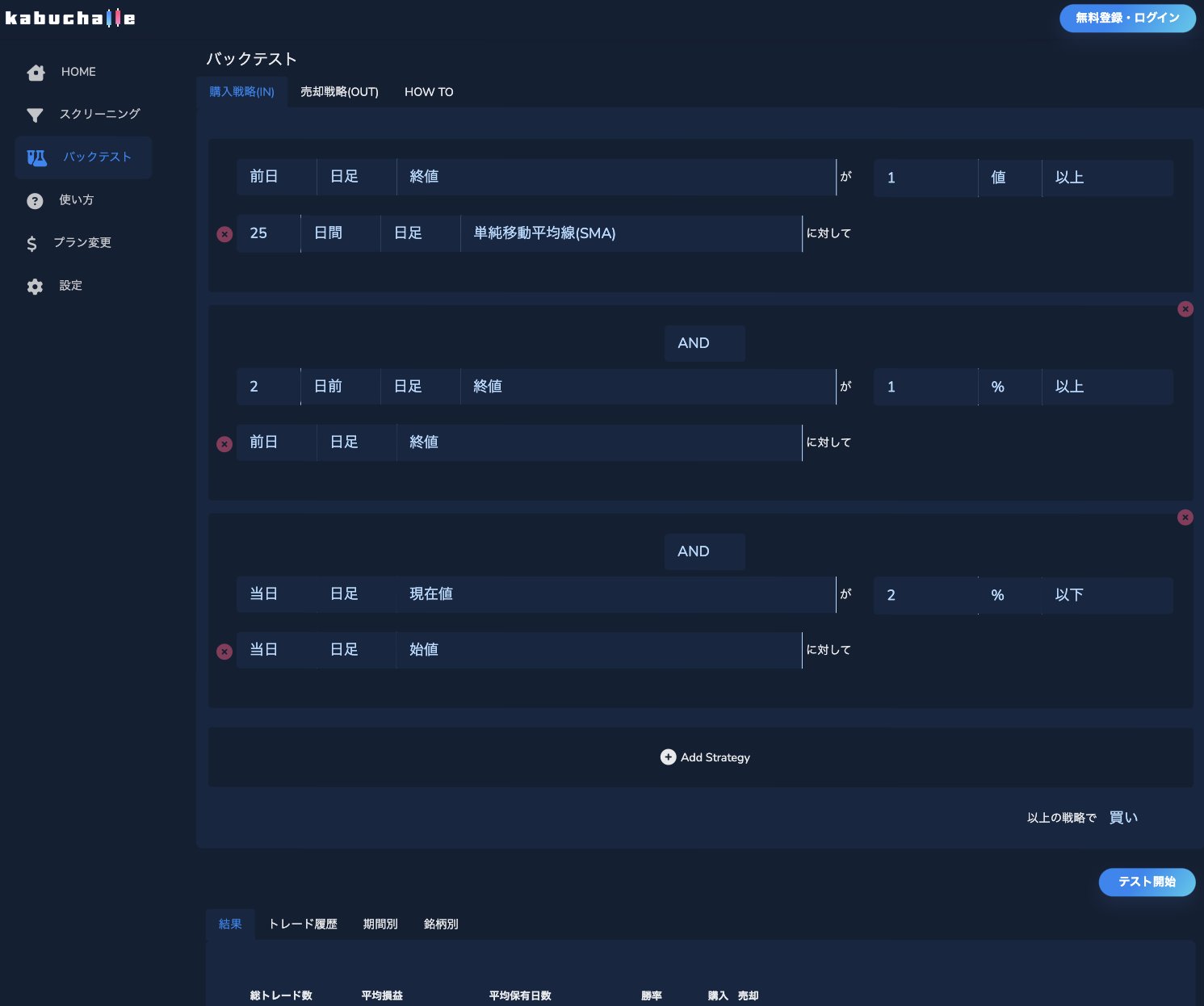1204x1006 pixels.
Task: Click the kabuchalle logo
Action: (70, 18)
